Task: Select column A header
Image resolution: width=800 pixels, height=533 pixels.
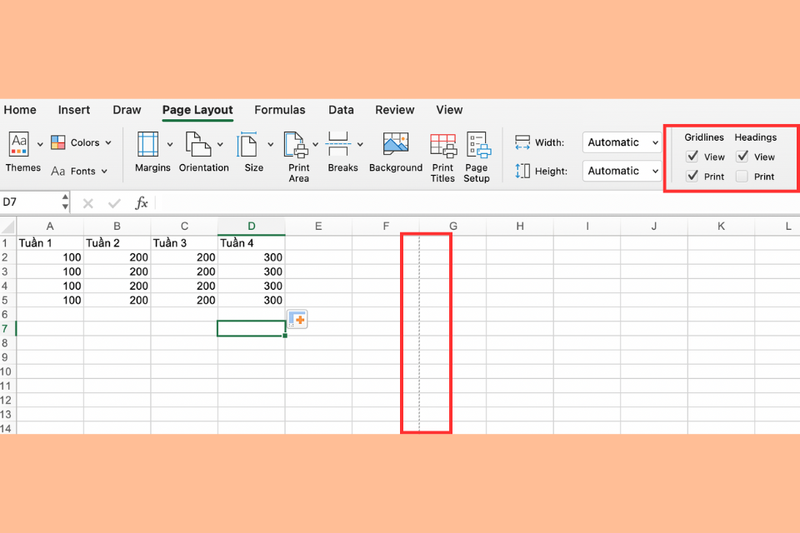Action: [49, 226]
